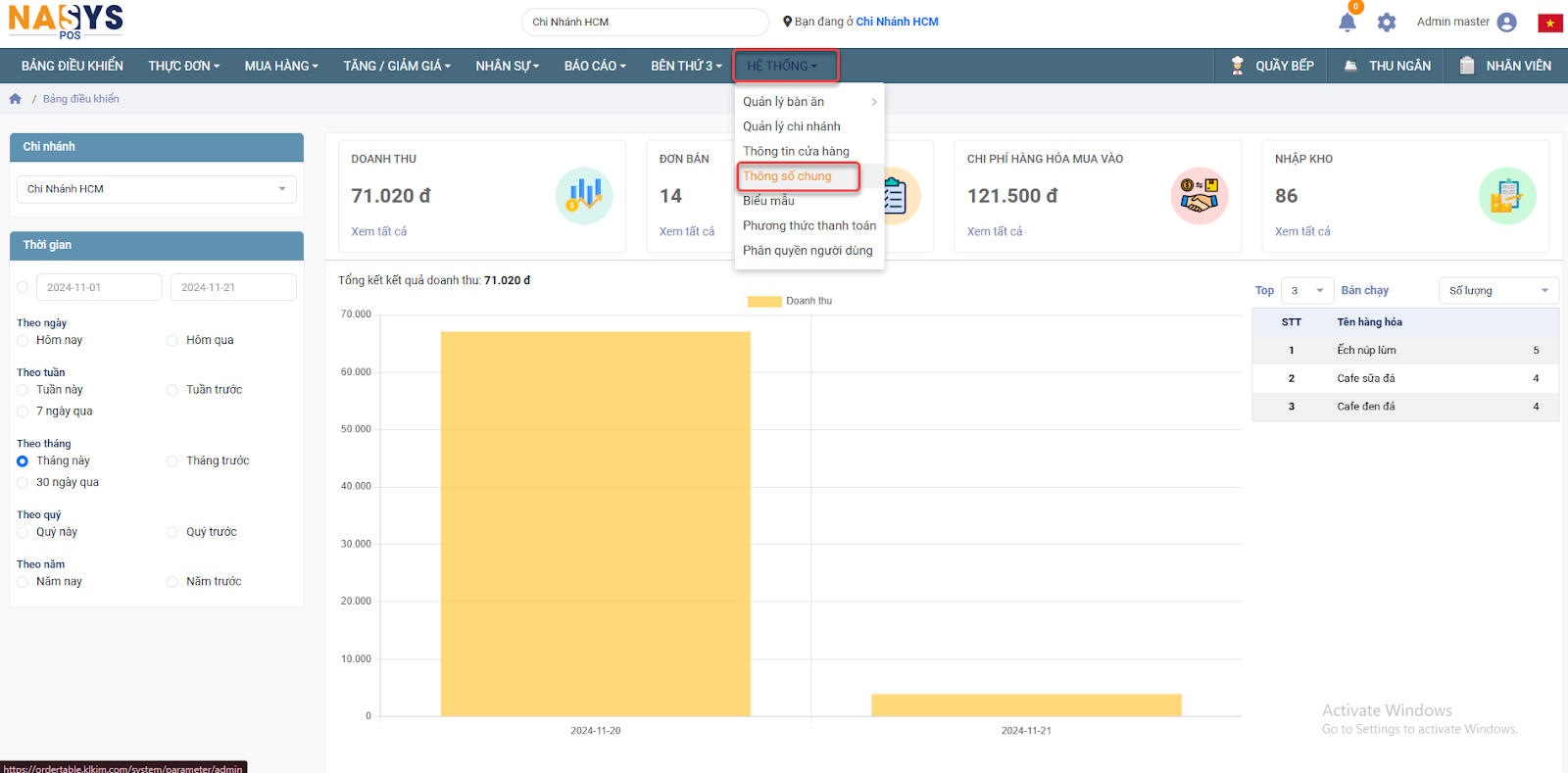This screenshot has width=1568, height=773.
Task: Click the home icon in breadcrumb
Action: pos(16,99)
